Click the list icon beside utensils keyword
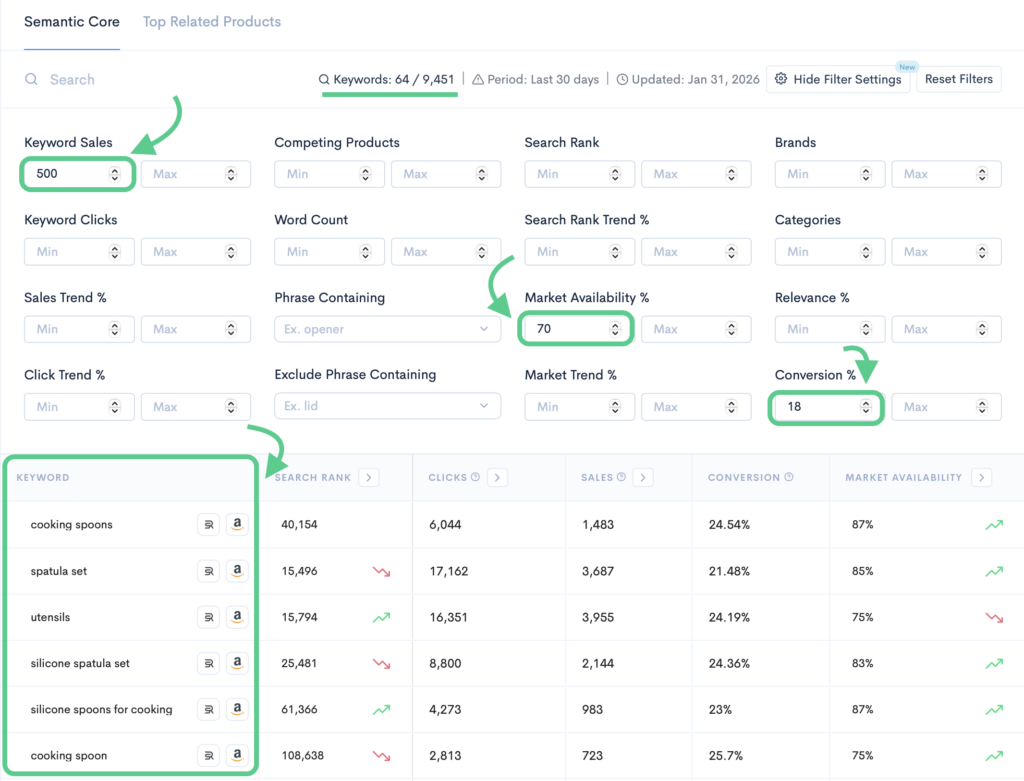This screenshot has height=781, width=1024. tap(208, 617)
